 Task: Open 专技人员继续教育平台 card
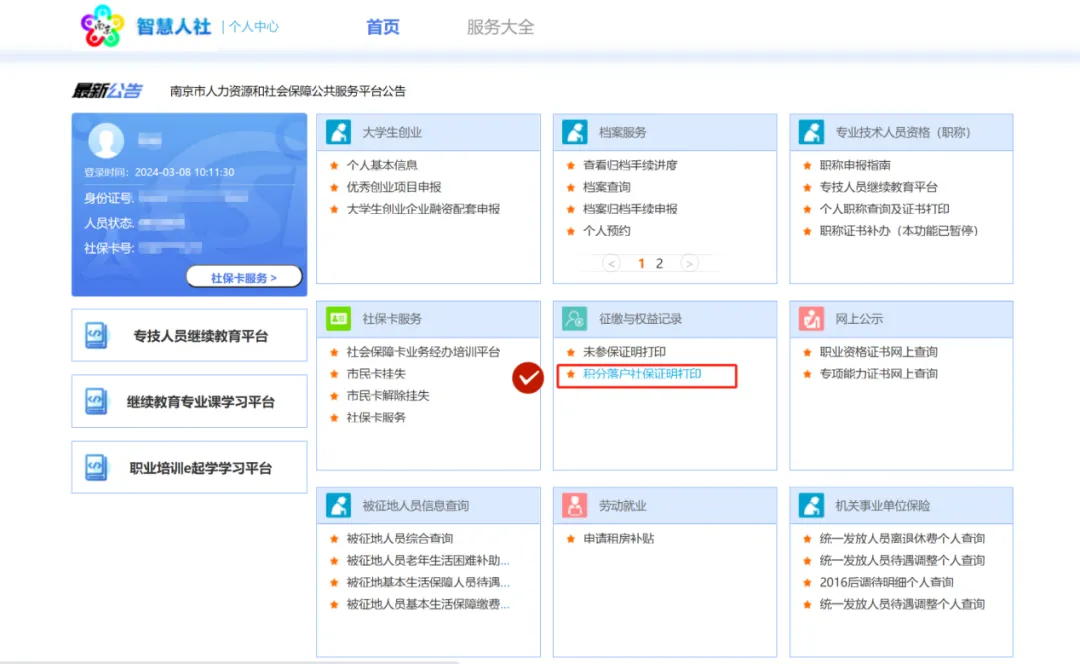[x=189, y=335]
